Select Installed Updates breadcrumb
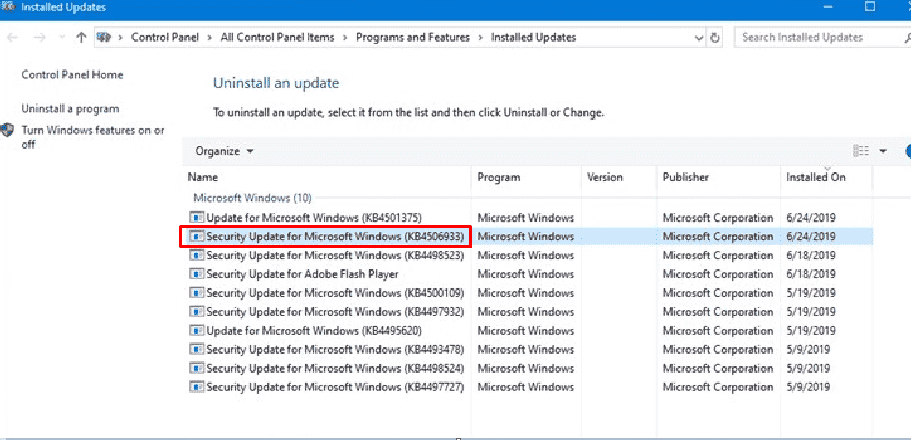This screenshot has height=440, width=911. point(533,38)
